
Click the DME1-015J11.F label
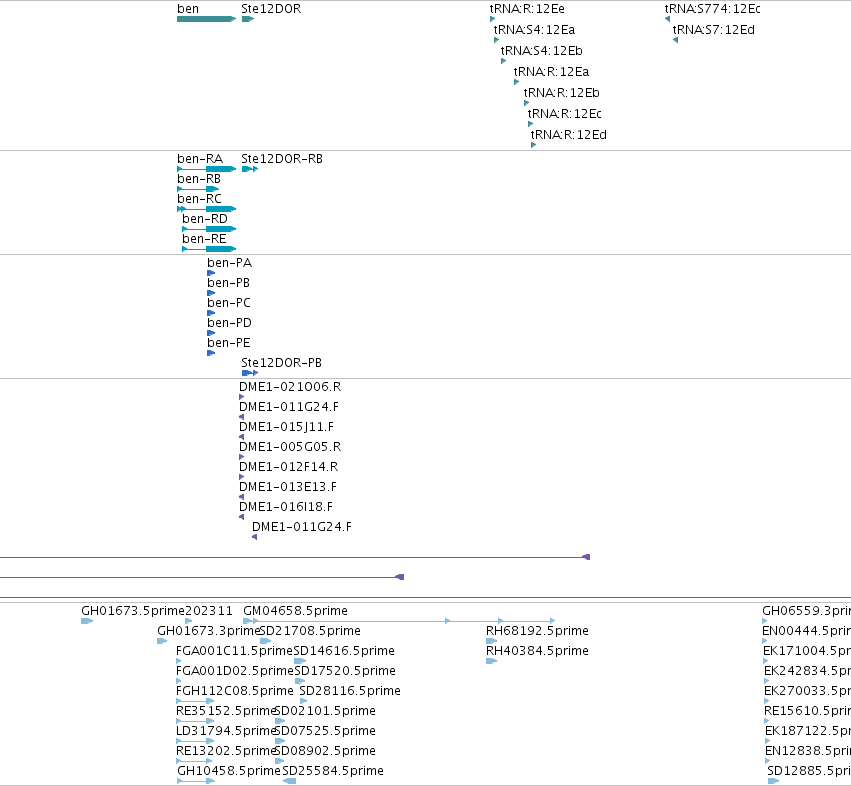pos(286,427)
